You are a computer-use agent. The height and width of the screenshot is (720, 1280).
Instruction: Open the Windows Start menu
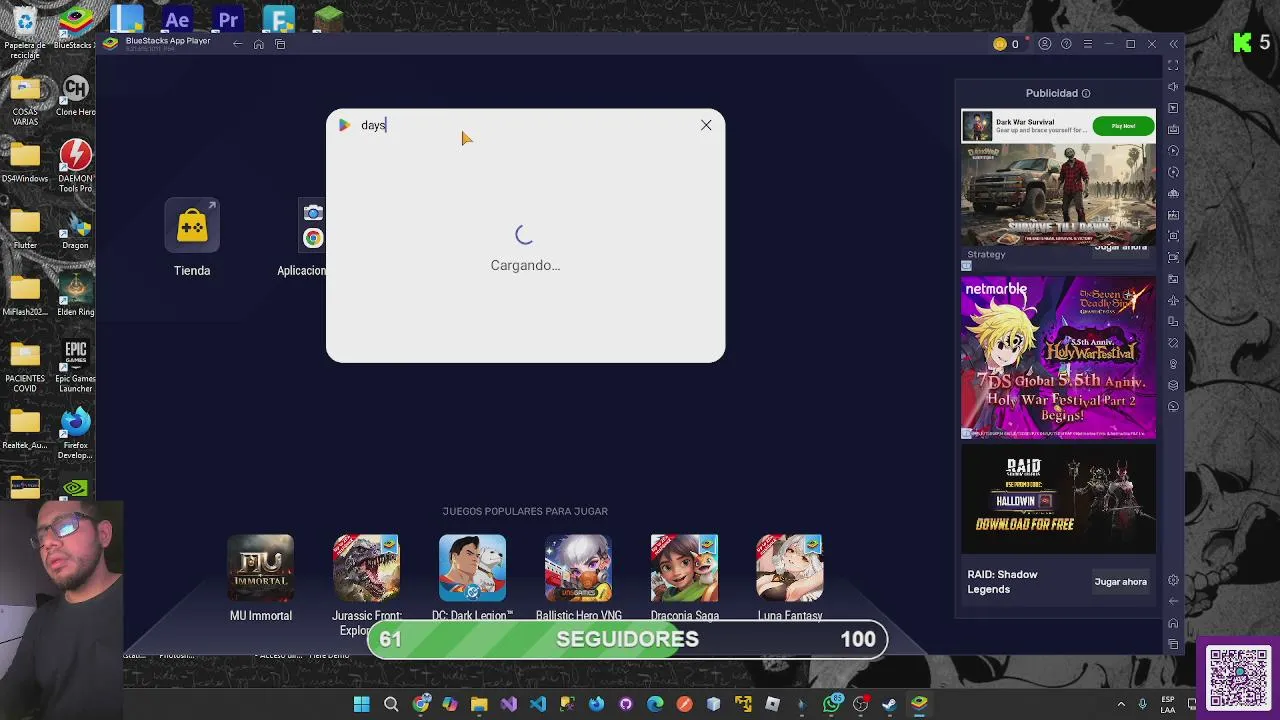pos(361,704)
